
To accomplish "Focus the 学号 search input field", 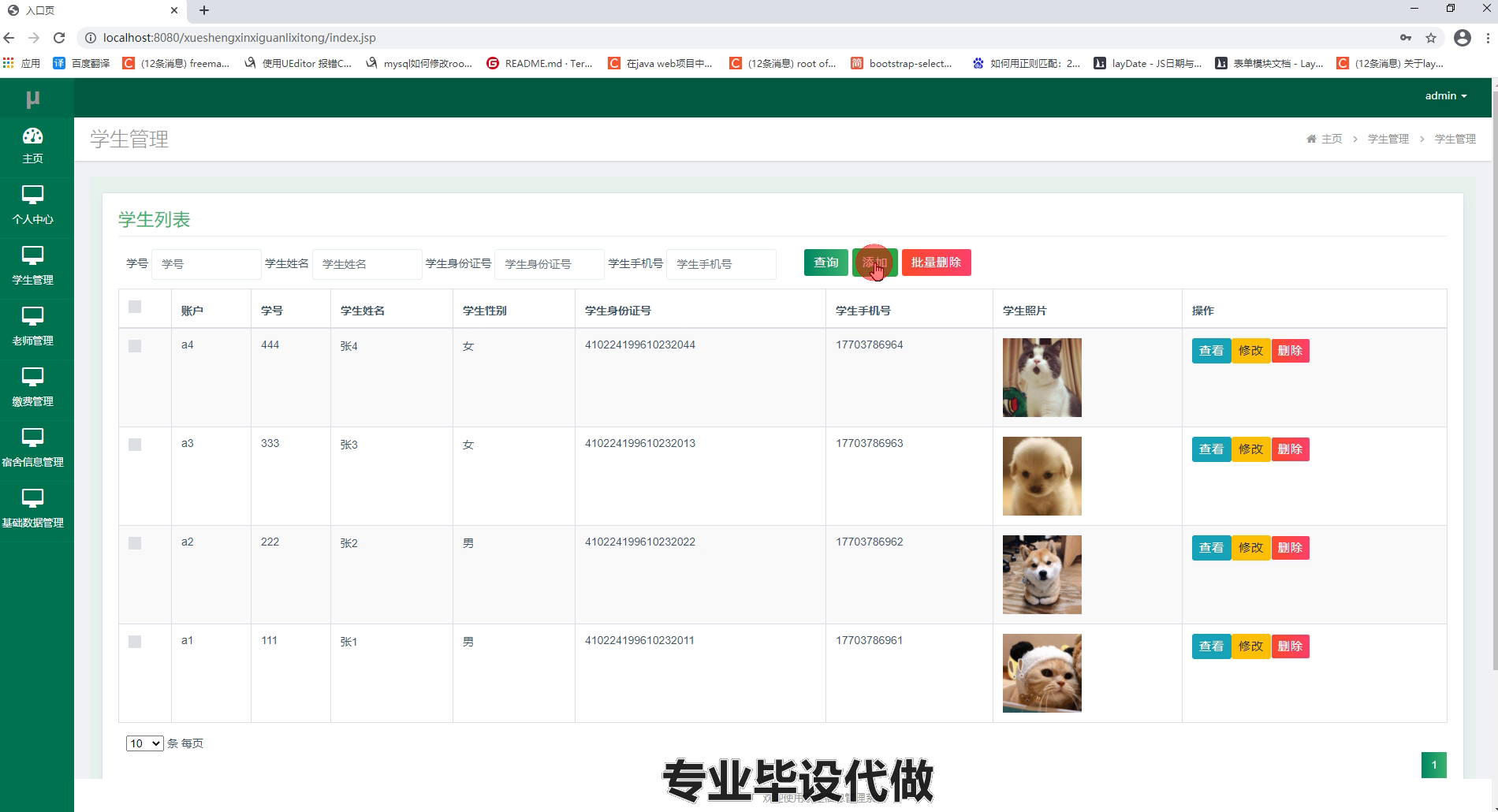I will point(206,264).
